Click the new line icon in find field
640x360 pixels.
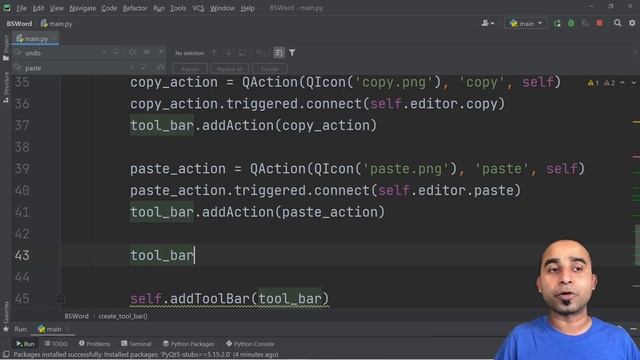coord(116,52)
